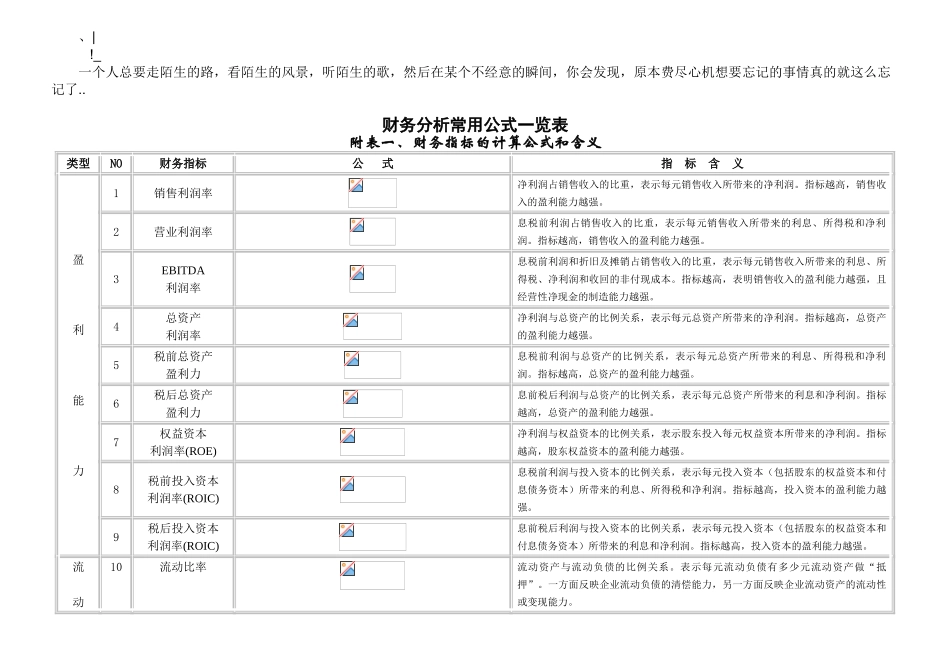Image resolution: width=950 pixels, height=672 pixels.
Task: Click description starting 息税前利润和折旧及摊销
Action: click(x=702, y=279)
